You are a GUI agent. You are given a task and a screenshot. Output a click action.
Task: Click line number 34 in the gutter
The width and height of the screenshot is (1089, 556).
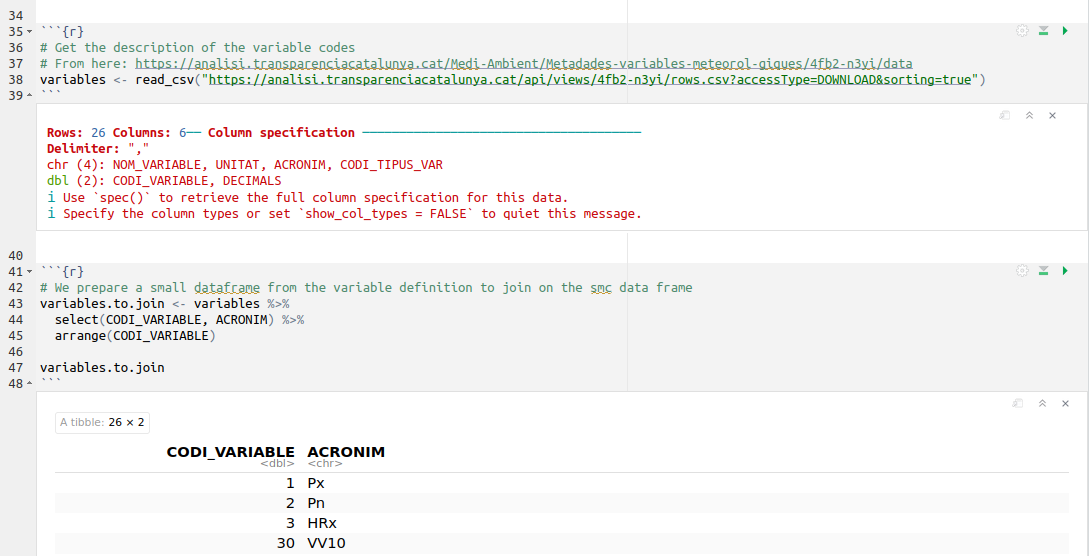coord(15,16)
